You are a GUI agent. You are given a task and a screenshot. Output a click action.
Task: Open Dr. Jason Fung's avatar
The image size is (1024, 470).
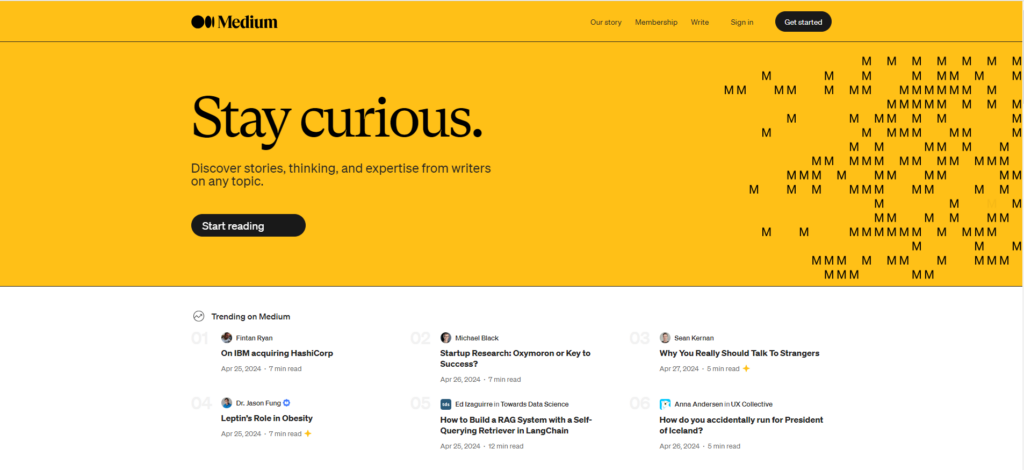(227, 403)
